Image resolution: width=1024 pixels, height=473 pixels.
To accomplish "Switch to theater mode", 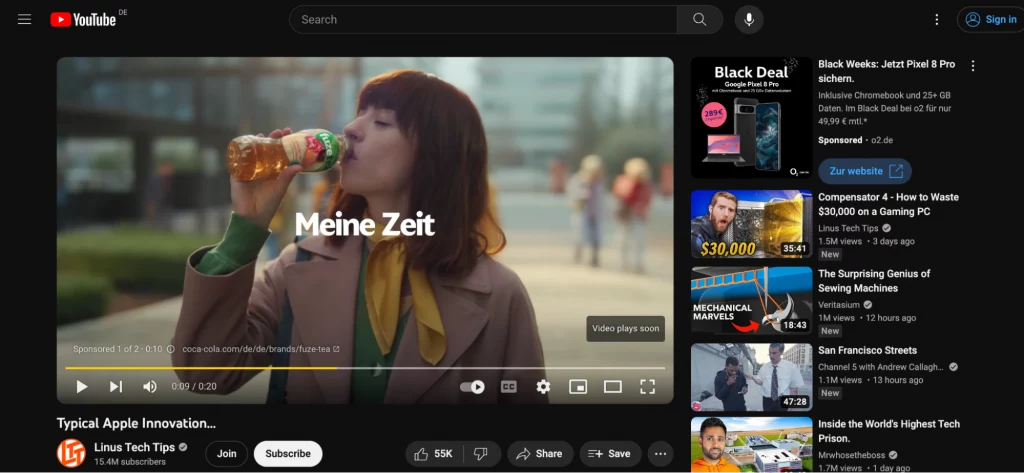I will 613,387.
